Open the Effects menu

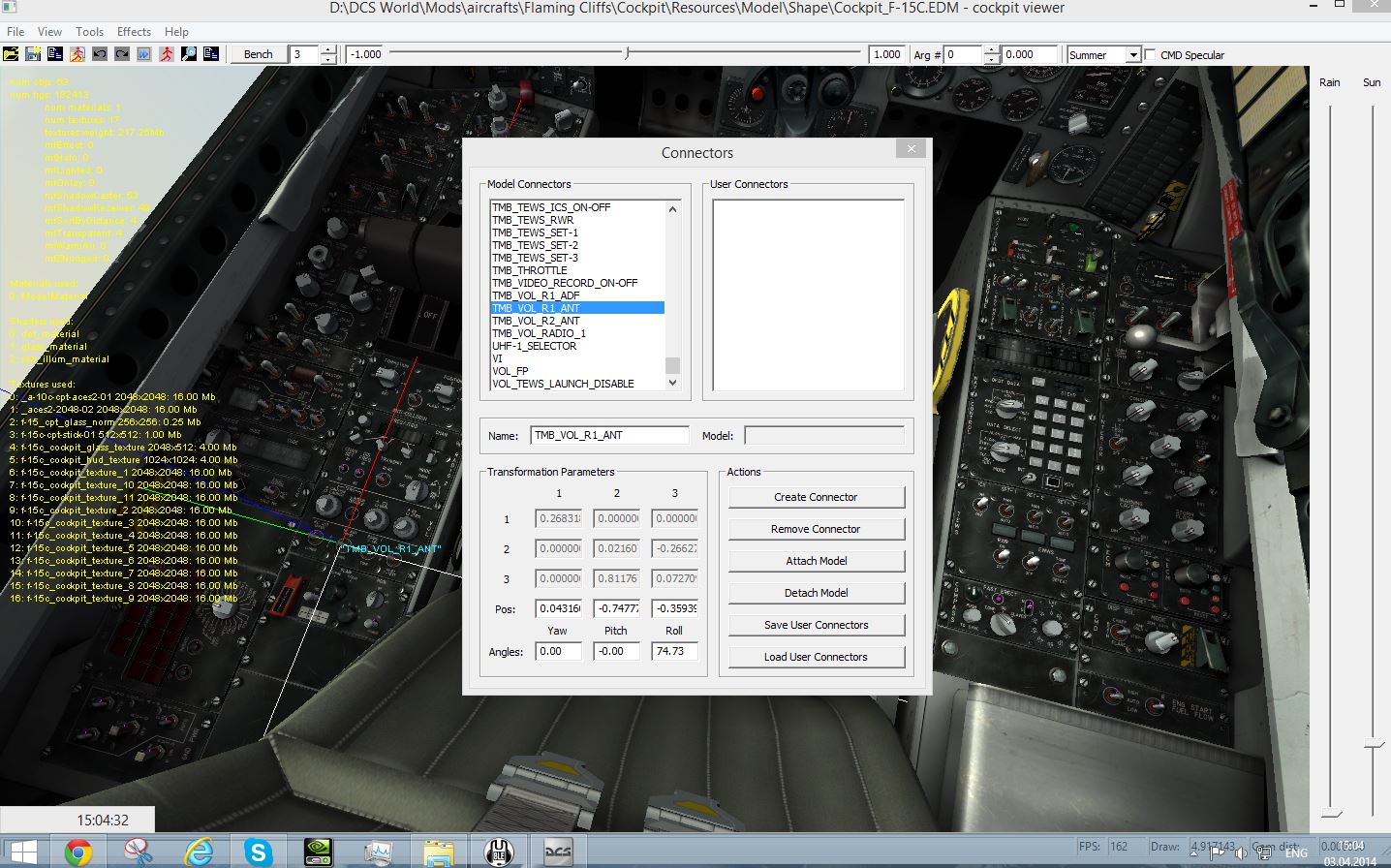[x=134, y=31]
